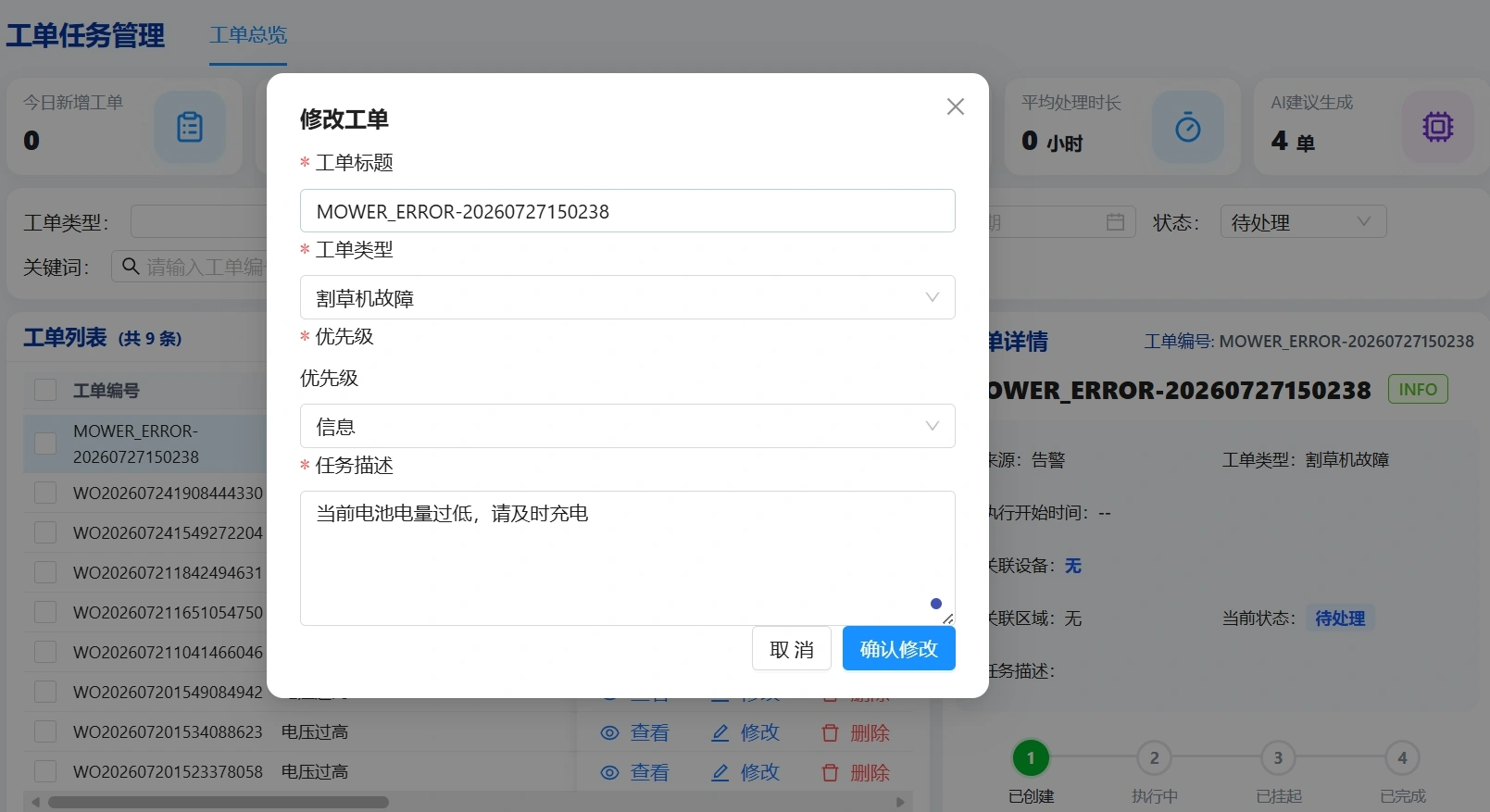Click the horizontal scrollbar of the 工单列表 table
The width and height of the screenshot is (1490, 812).
tap(219, 802)
